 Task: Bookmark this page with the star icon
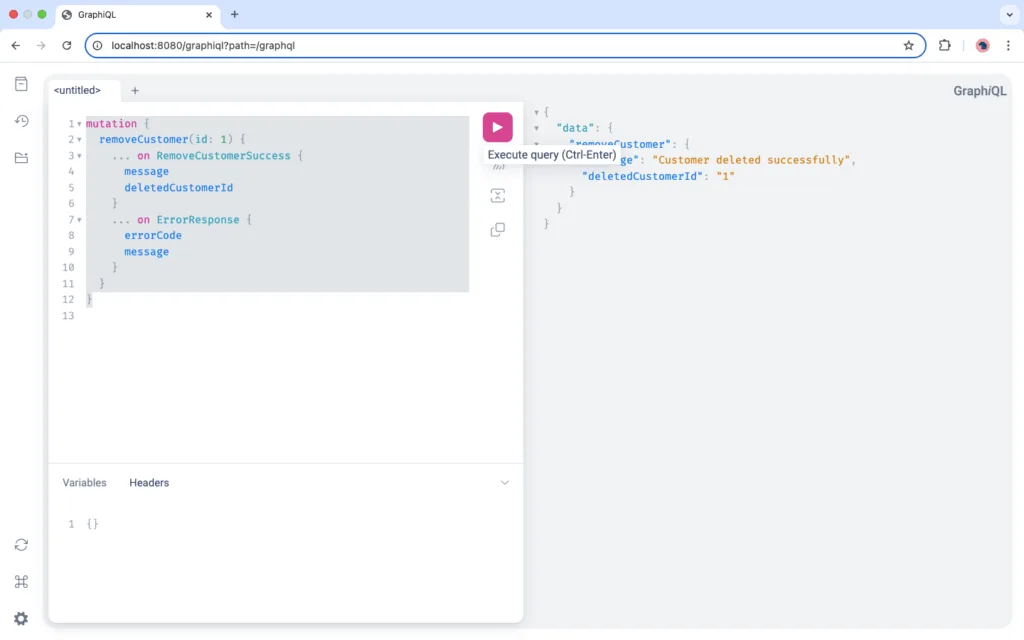click(908, 46)
